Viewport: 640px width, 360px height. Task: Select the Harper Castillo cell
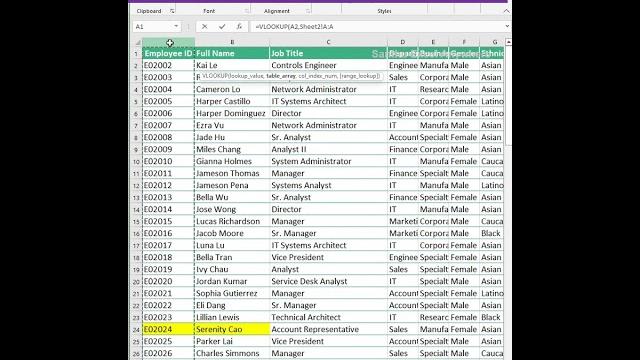coord(232,101)
